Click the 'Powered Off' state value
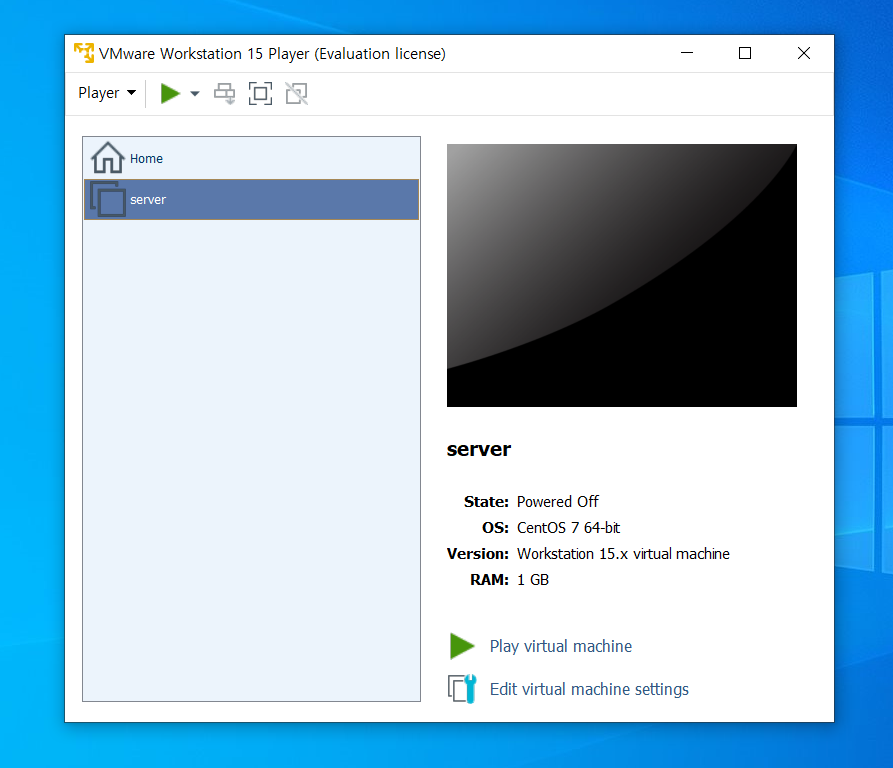Viewport: 893px width, 768px height. point(558,502)
